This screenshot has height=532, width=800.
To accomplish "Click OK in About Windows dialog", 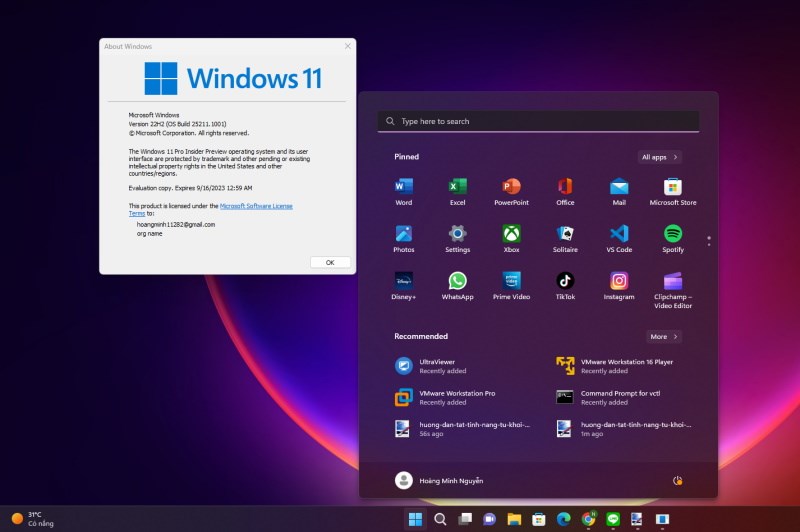I will click(x=330, y=262).
